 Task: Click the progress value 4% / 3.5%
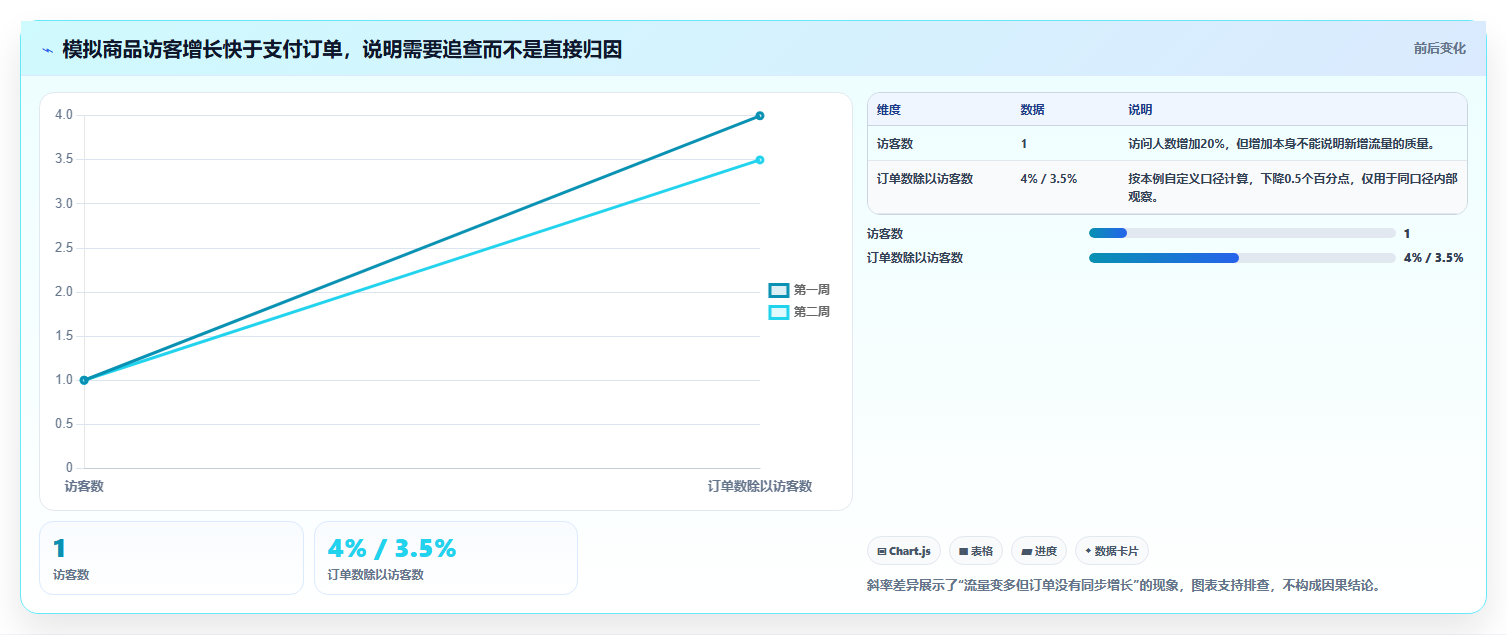[1434, 258]
